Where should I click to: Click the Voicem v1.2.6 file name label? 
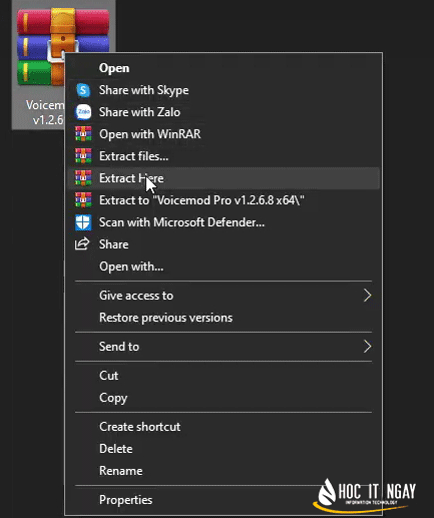[x=45, y=112]
